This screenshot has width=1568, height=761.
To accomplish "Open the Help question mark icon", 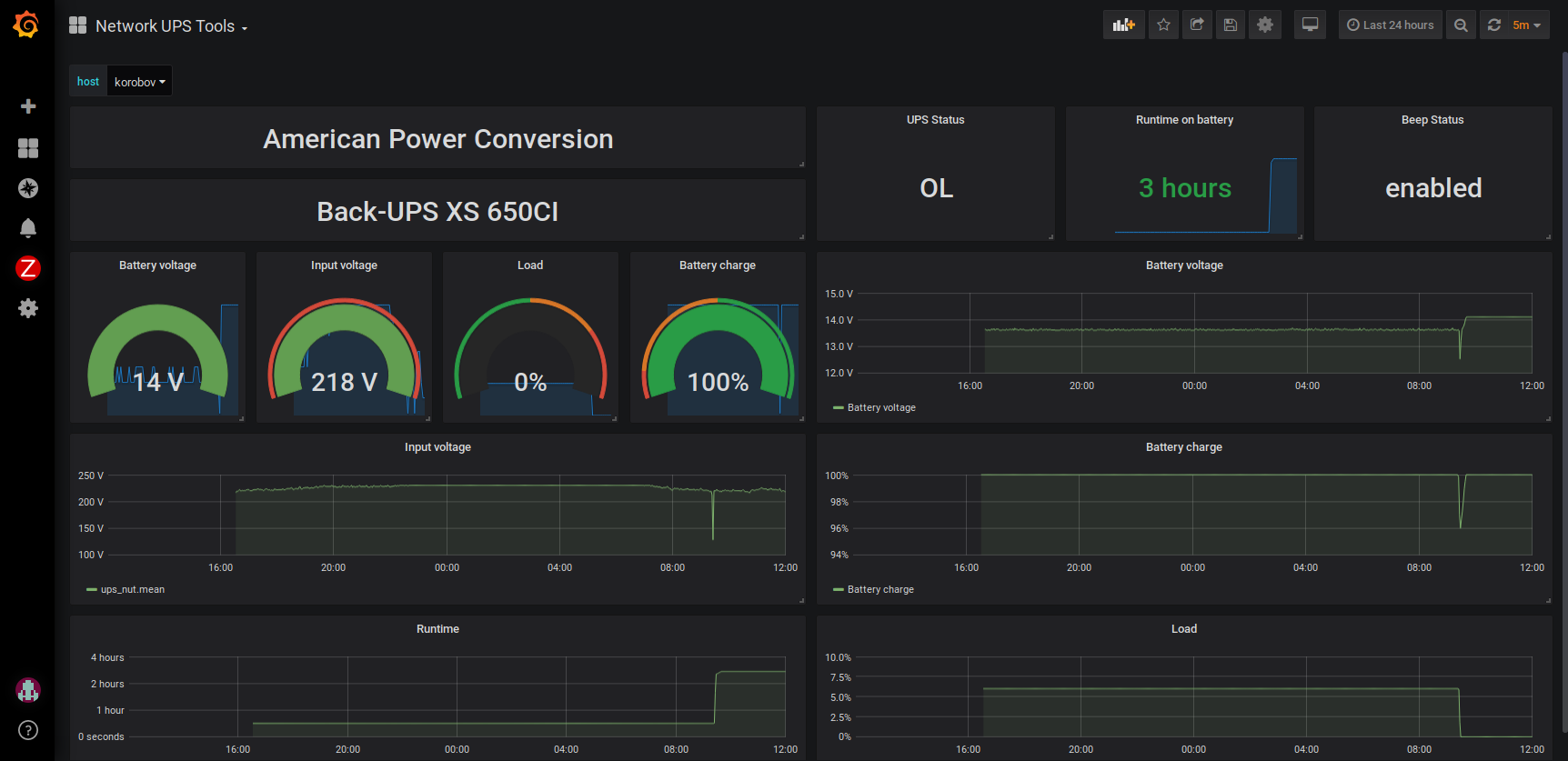I will pos(28,730).
